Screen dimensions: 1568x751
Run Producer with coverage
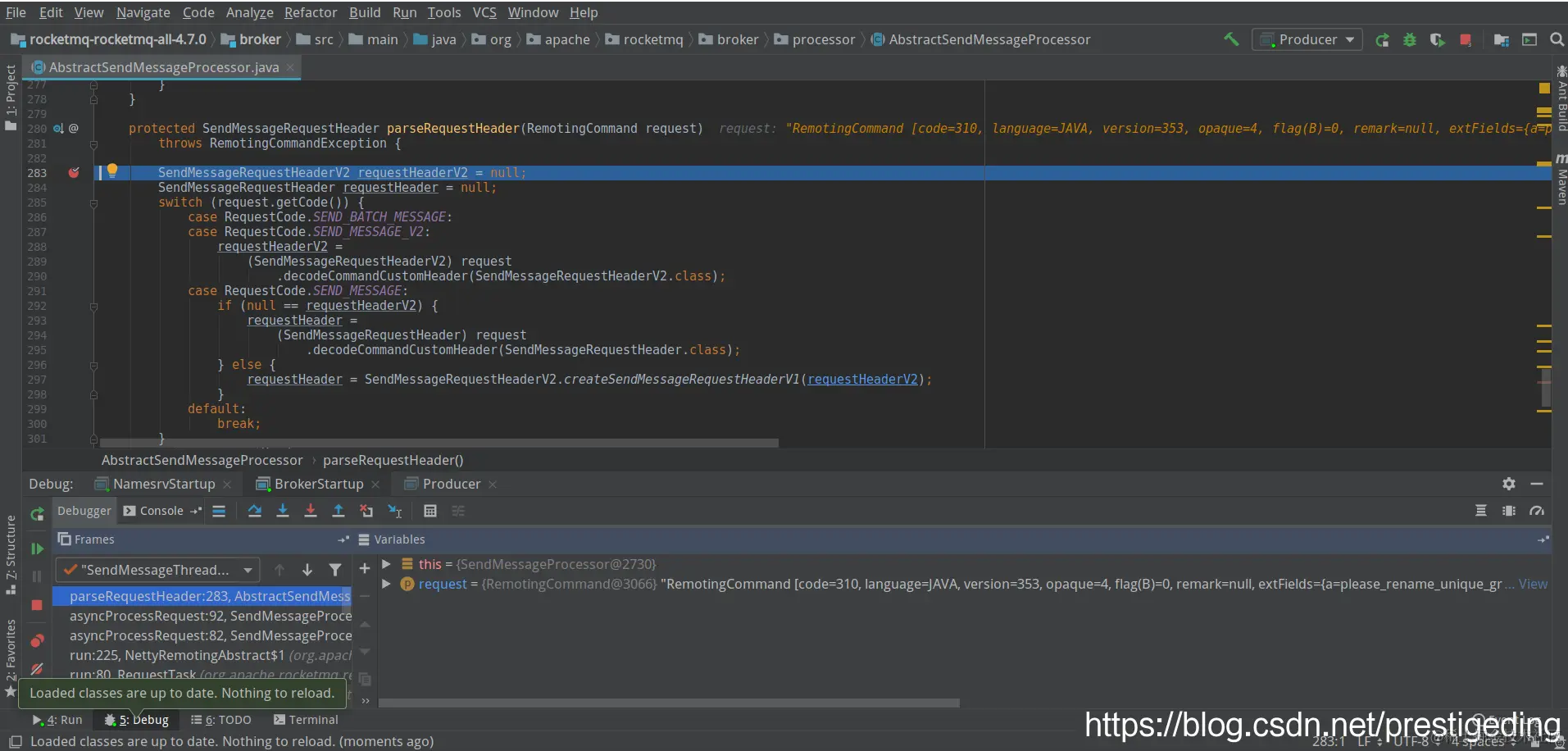click(x=1437, y=39)
